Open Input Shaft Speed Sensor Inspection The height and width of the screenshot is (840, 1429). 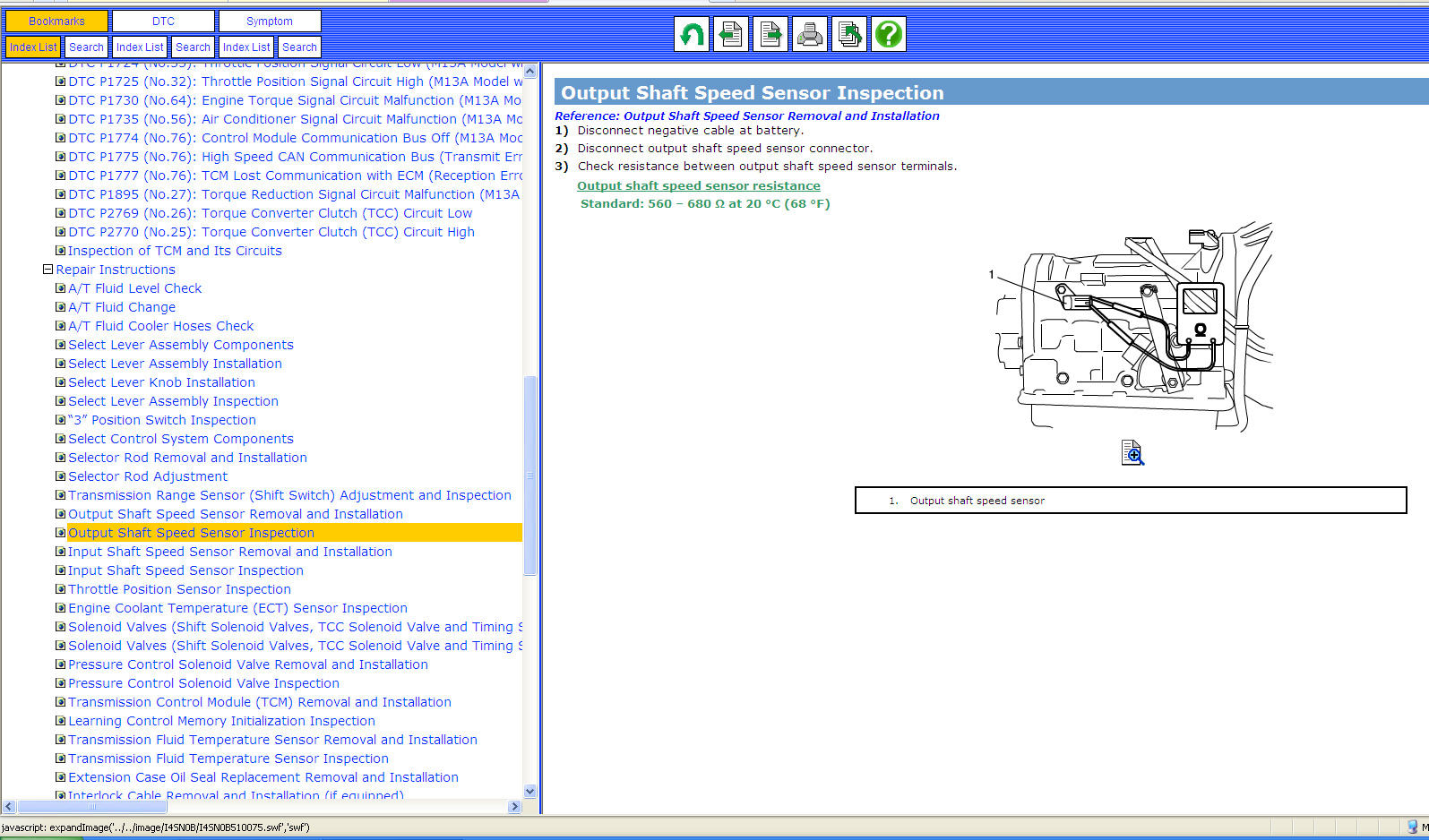point(185,570)
